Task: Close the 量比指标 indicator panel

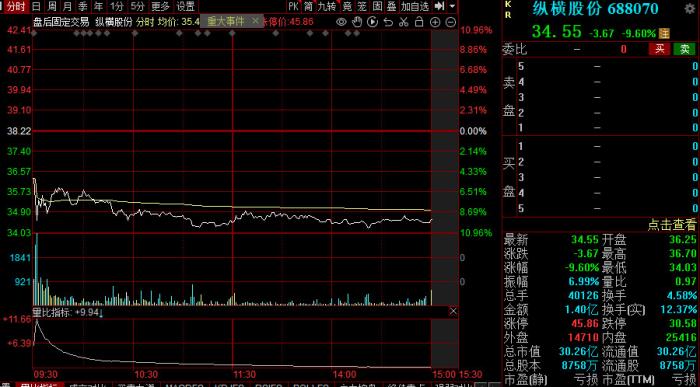Action: (453, 311)
